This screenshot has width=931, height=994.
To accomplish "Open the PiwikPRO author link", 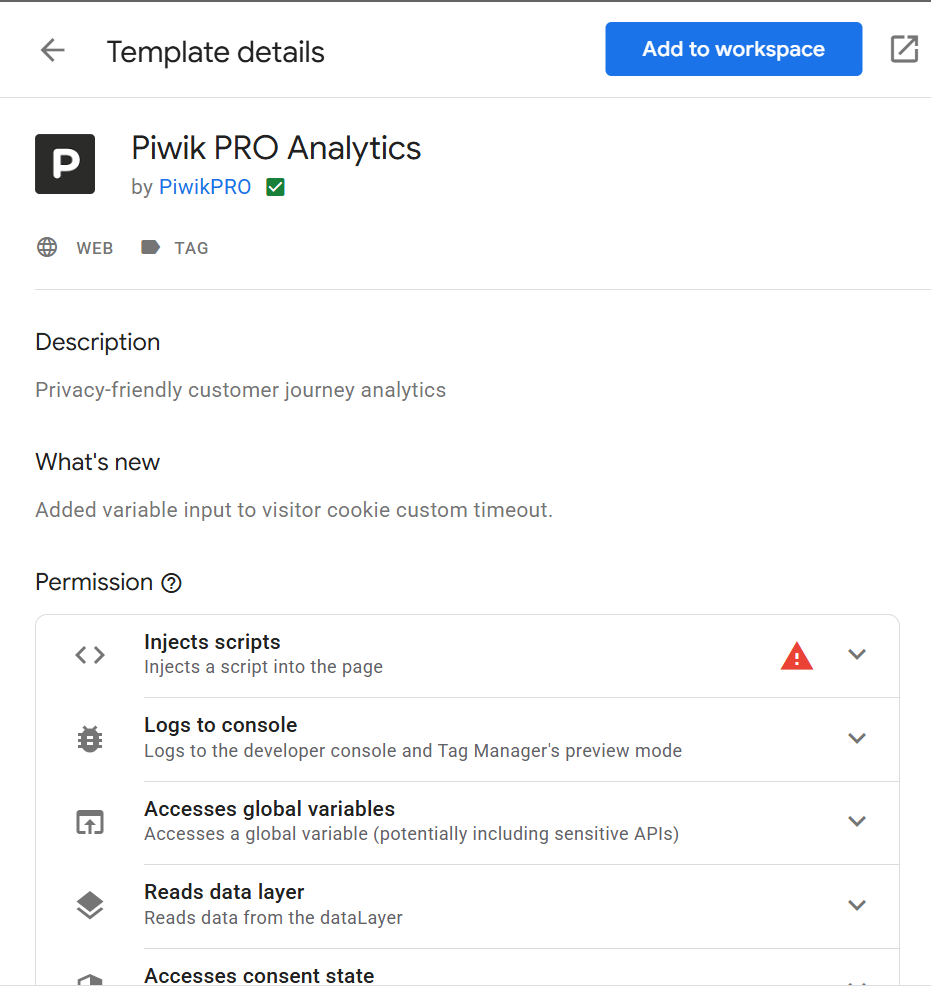I will point(205,187).
